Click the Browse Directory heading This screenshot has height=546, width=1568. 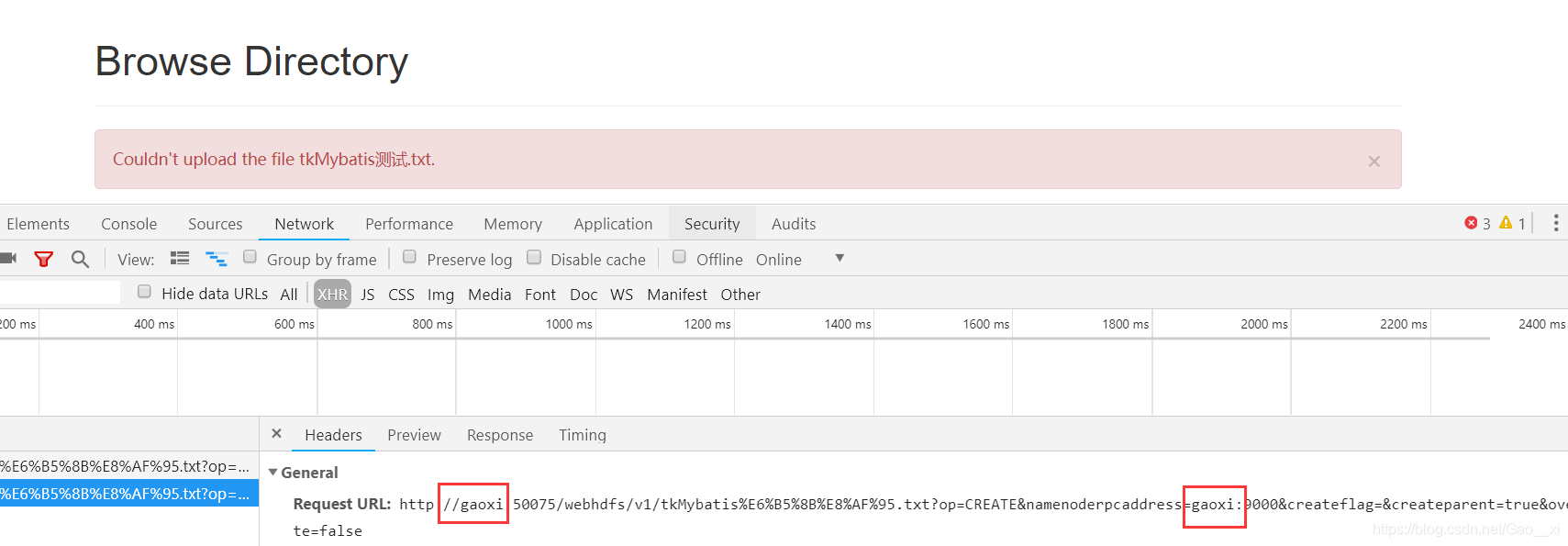tap(251, 61)
